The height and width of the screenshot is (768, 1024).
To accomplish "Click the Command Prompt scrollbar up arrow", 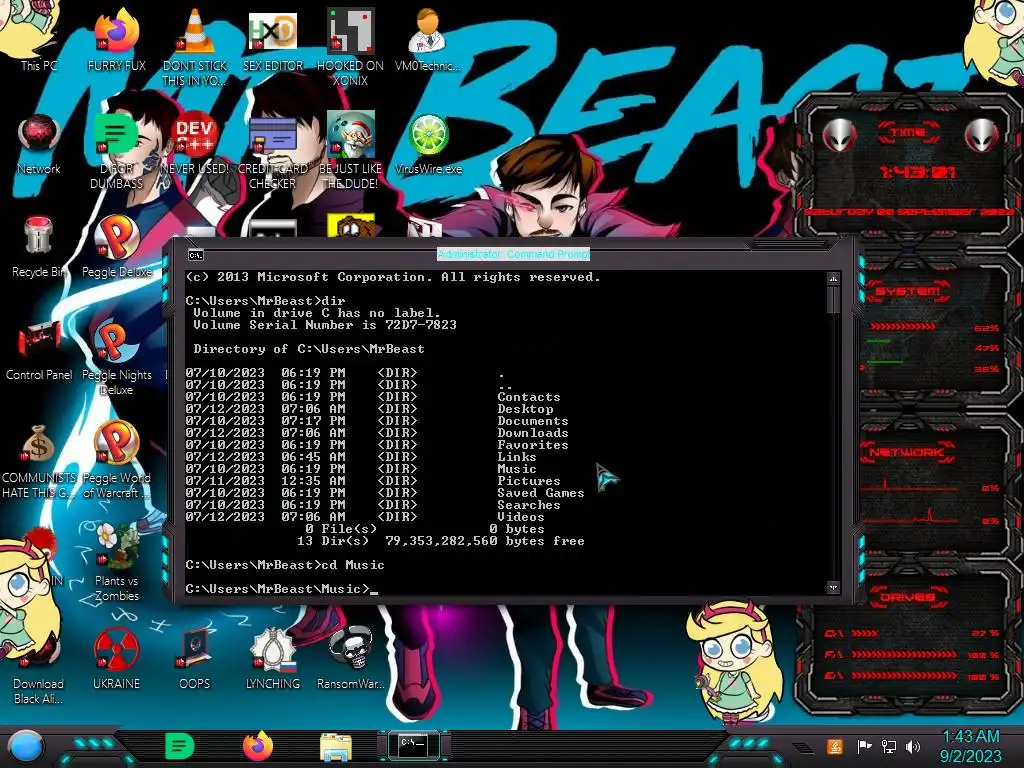I will 833,279.
